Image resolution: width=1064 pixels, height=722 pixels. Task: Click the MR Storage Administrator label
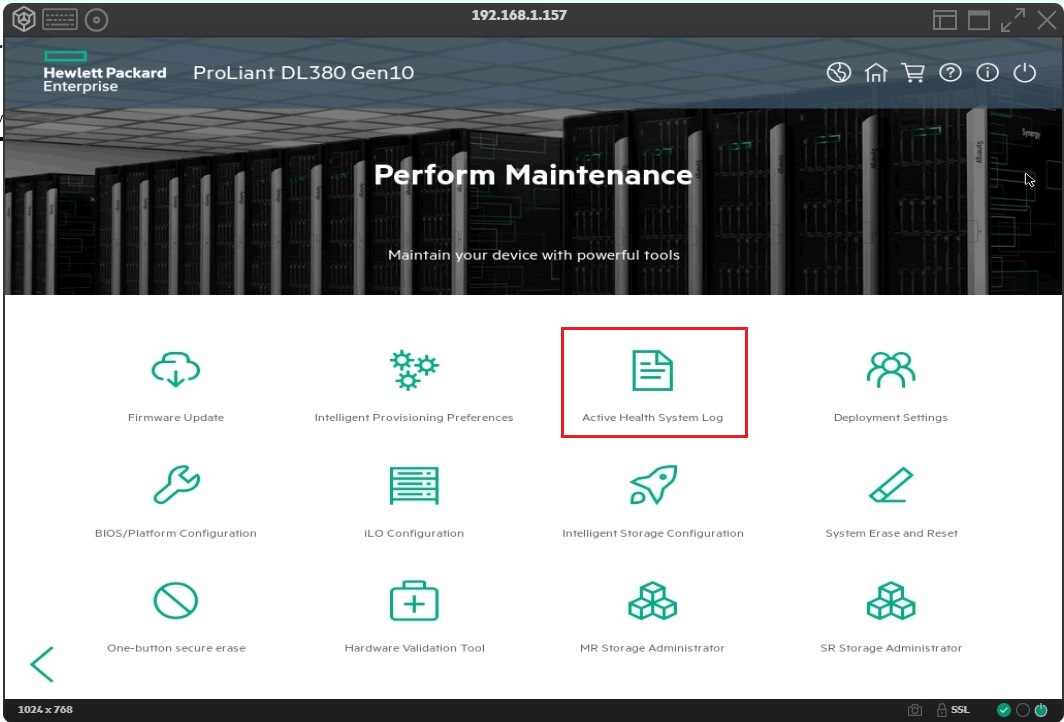pyautogui.click(x=652, y=648)
